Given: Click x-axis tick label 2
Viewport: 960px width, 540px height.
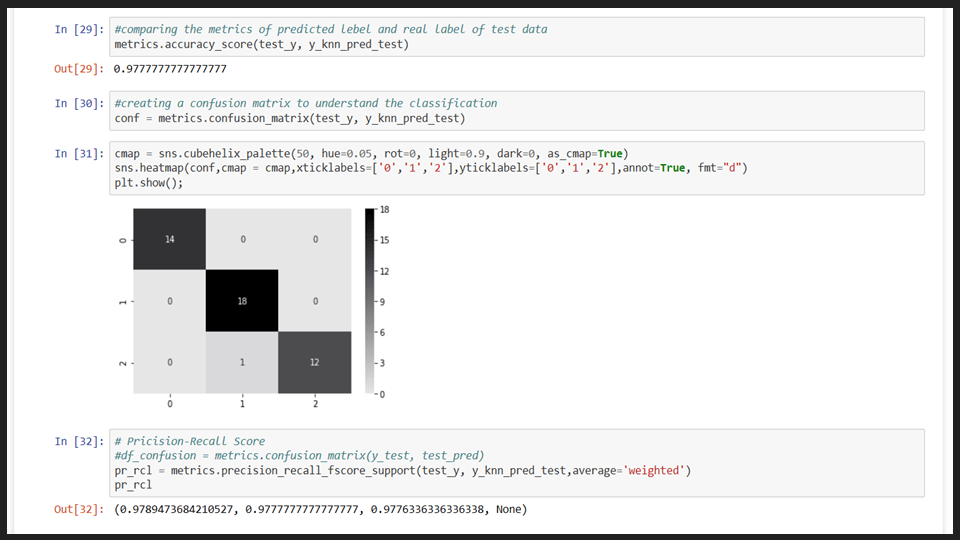Looking at the screenshot, I should coord(315,404).
